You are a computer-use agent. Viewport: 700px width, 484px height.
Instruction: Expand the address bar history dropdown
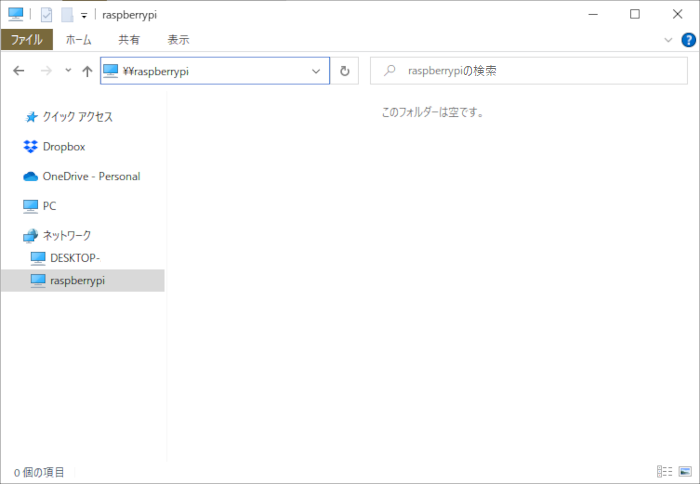pyautogui.click(x=316, y=71)
